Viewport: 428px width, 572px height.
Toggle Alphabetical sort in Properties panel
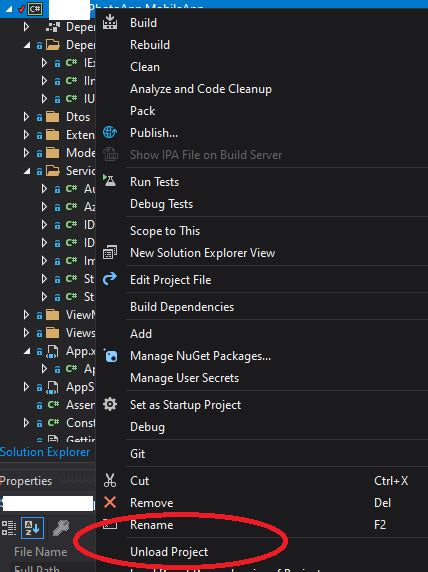(32, 528)
